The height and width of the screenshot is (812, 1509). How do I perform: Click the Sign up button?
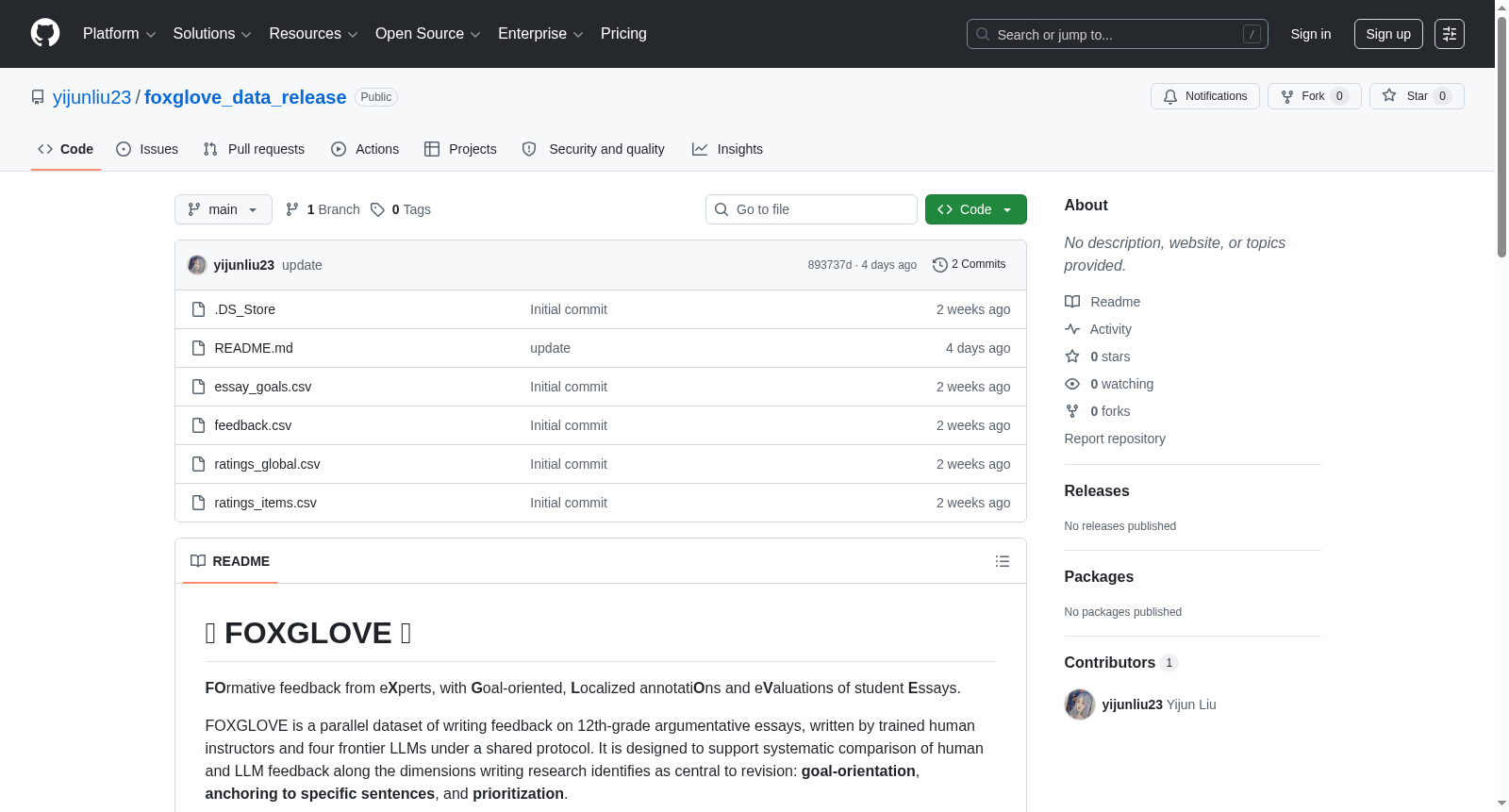pos(1388,34)
